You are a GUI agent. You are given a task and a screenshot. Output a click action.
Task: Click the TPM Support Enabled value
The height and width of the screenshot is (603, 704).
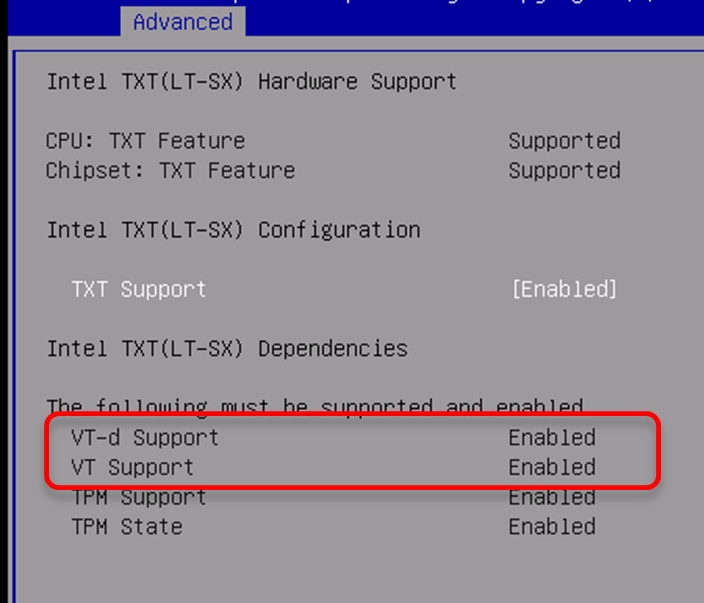(x=552, y=497)
